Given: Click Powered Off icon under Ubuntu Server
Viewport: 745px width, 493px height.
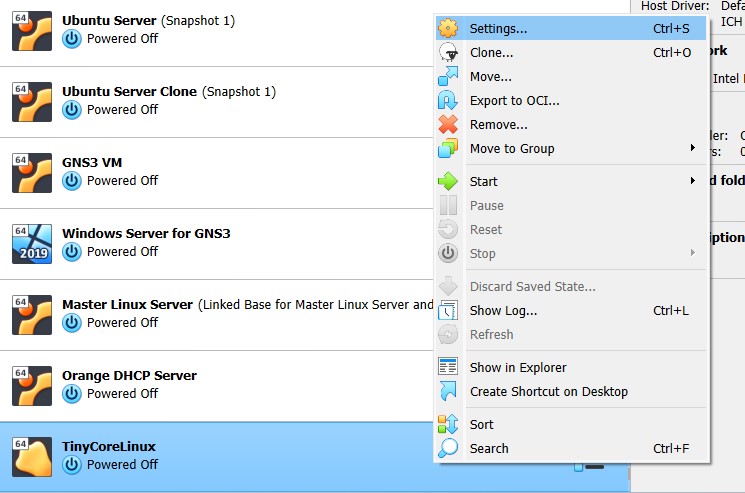Looking at the screenshot, I should pos(72,39).
